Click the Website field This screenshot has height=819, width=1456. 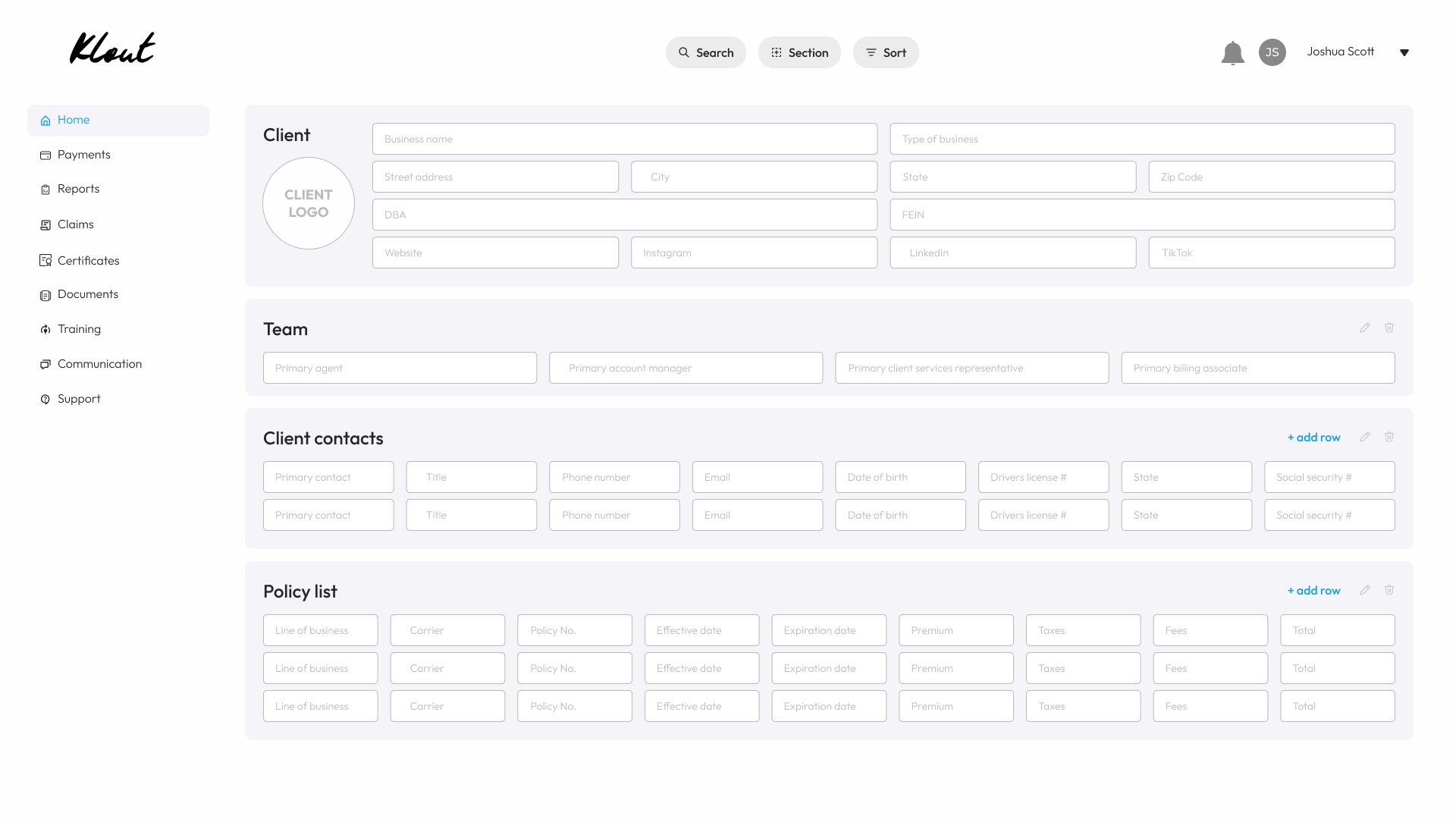[x=495, y=253]
